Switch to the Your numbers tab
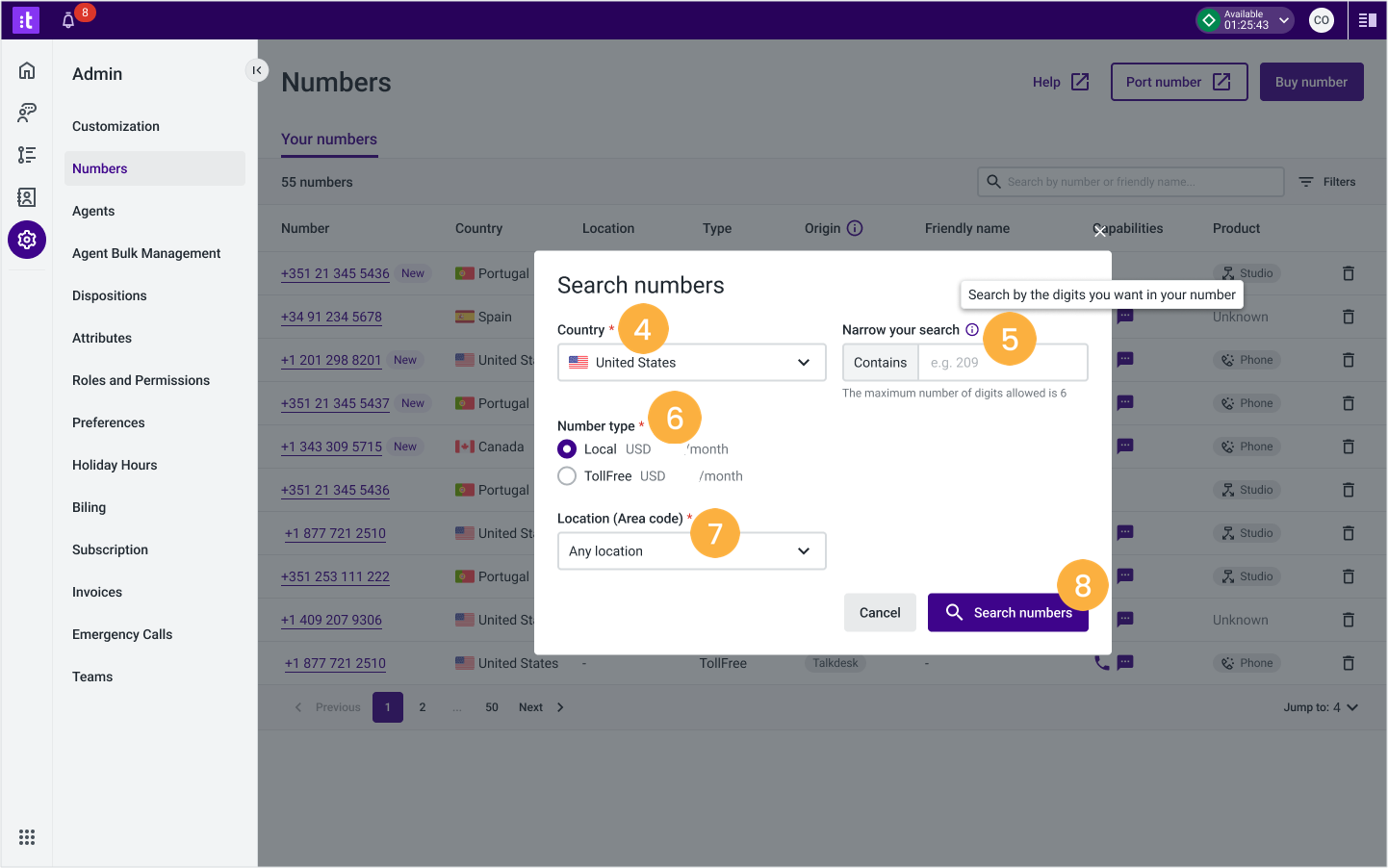Image resolution: width=1388 pixels, height=868 pixels. point(329,139)
